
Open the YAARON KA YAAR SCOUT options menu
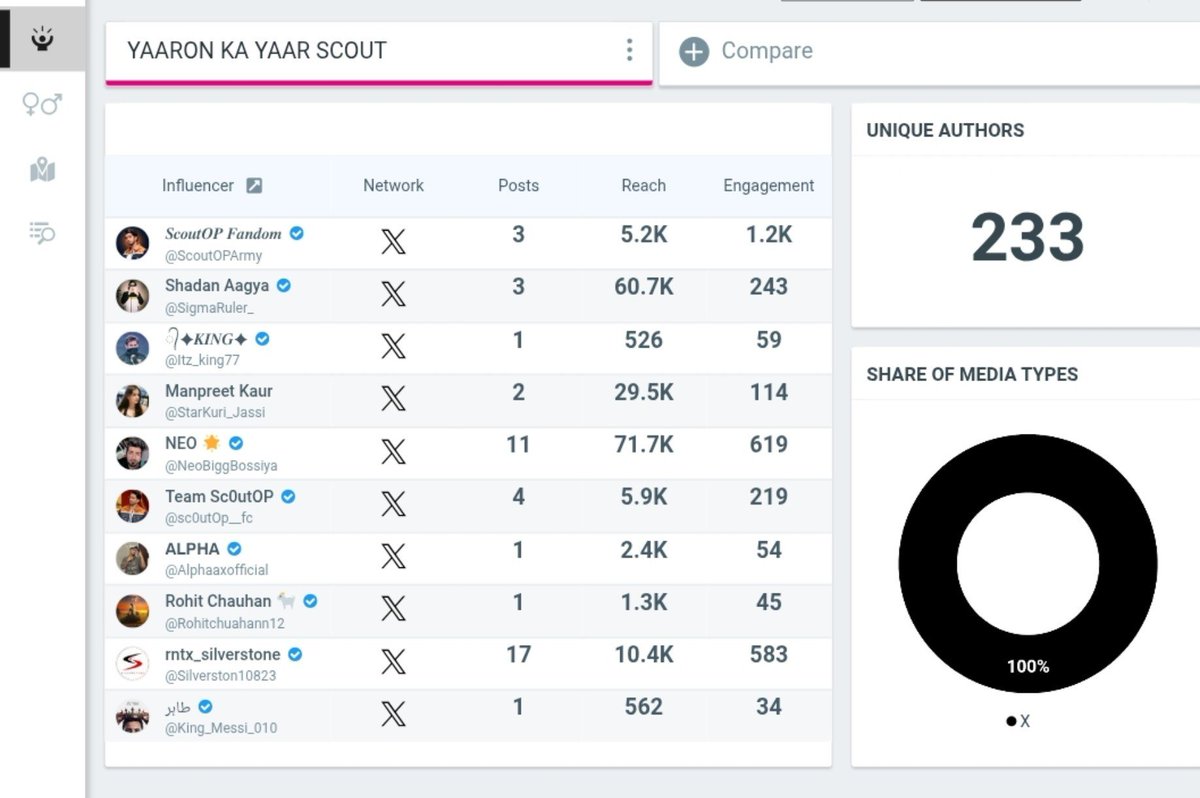629,50
